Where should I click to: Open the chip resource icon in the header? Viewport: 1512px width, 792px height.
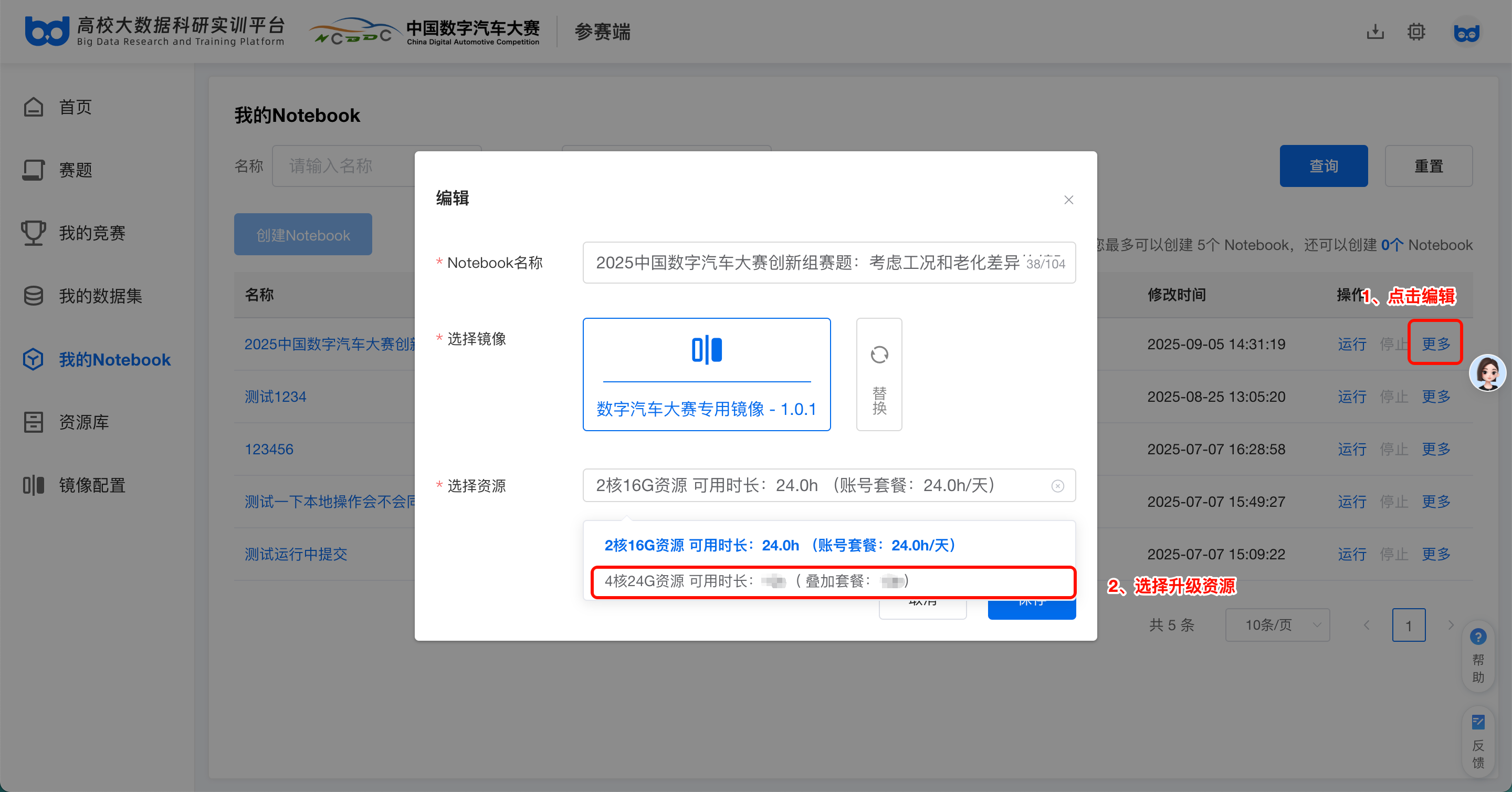tap(1416, 32)
